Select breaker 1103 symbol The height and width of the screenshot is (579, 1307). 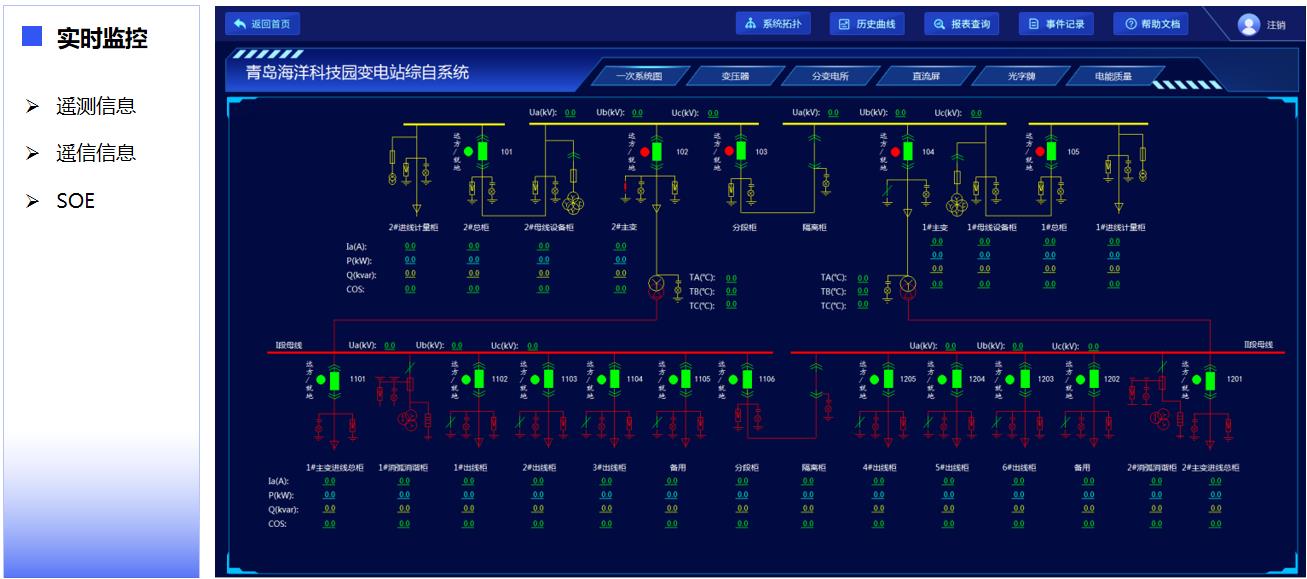[548, 379]
